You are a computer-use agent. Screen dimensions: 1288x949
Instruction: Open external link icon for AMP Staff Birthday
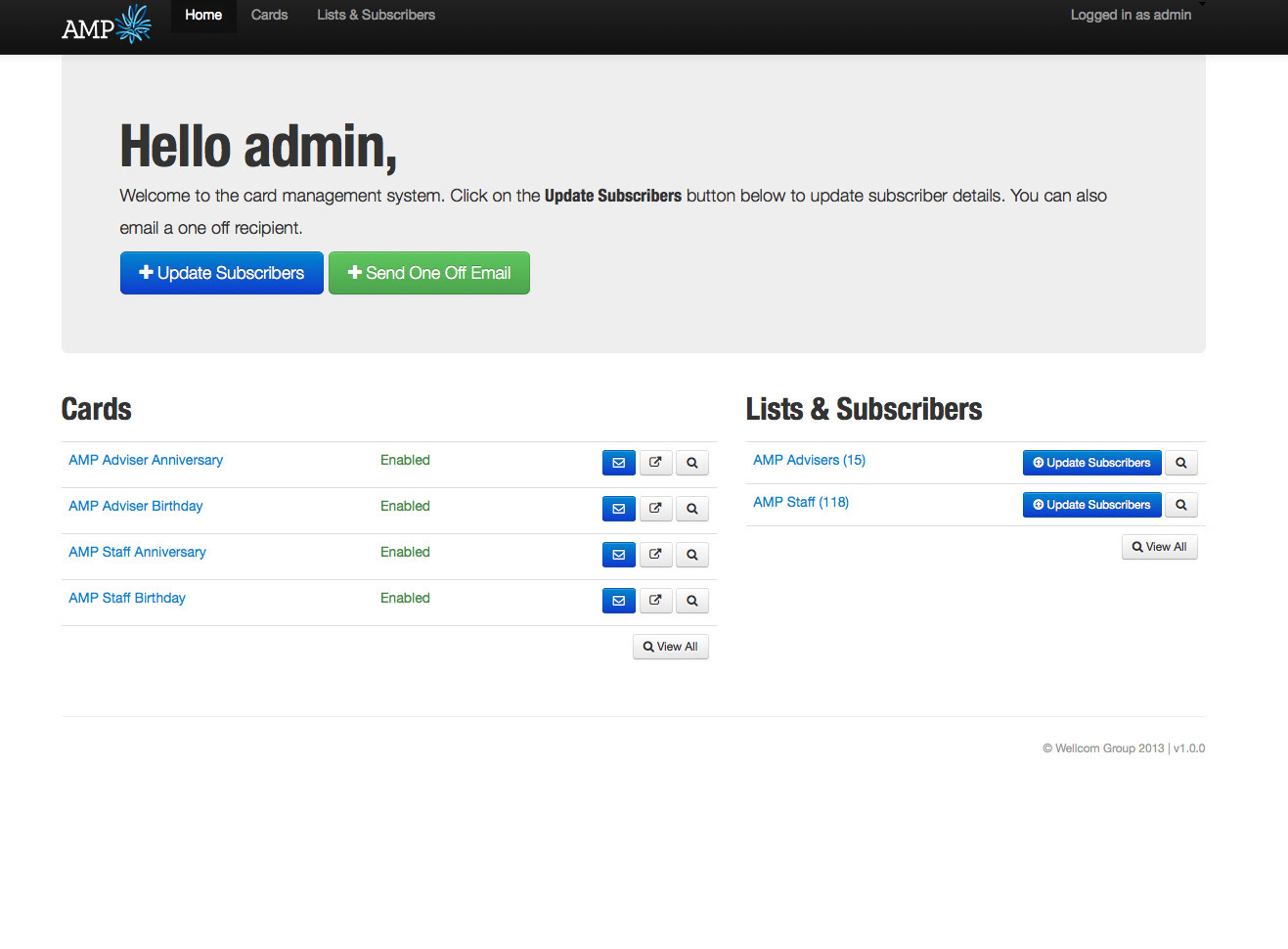[655, 601]
